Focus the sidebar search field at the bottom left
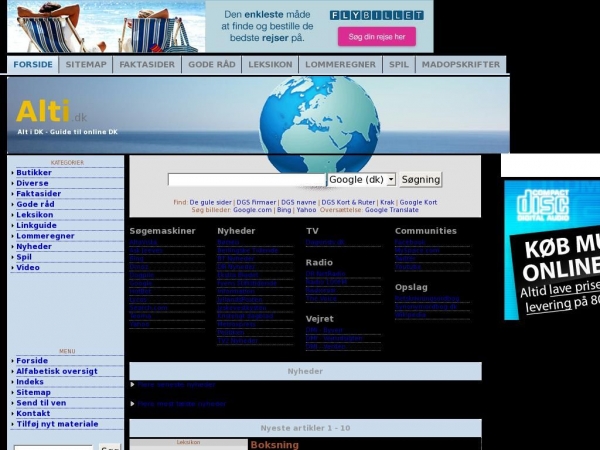The width and height of the screenshot is (600, 450). 53,448
